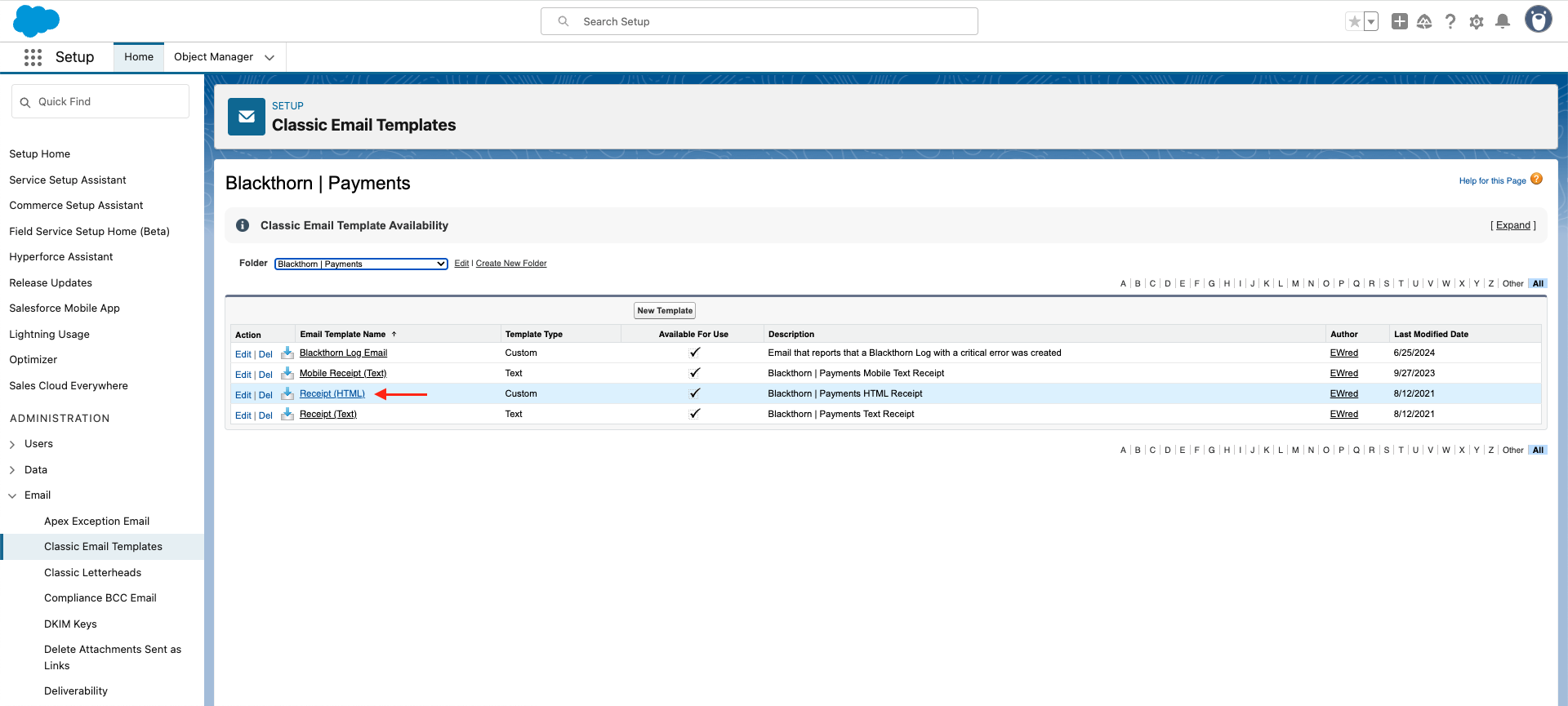Delete the Receipt (Text) template
Image resolution: width=1568 pixels, height=706 pixels.
265,415
